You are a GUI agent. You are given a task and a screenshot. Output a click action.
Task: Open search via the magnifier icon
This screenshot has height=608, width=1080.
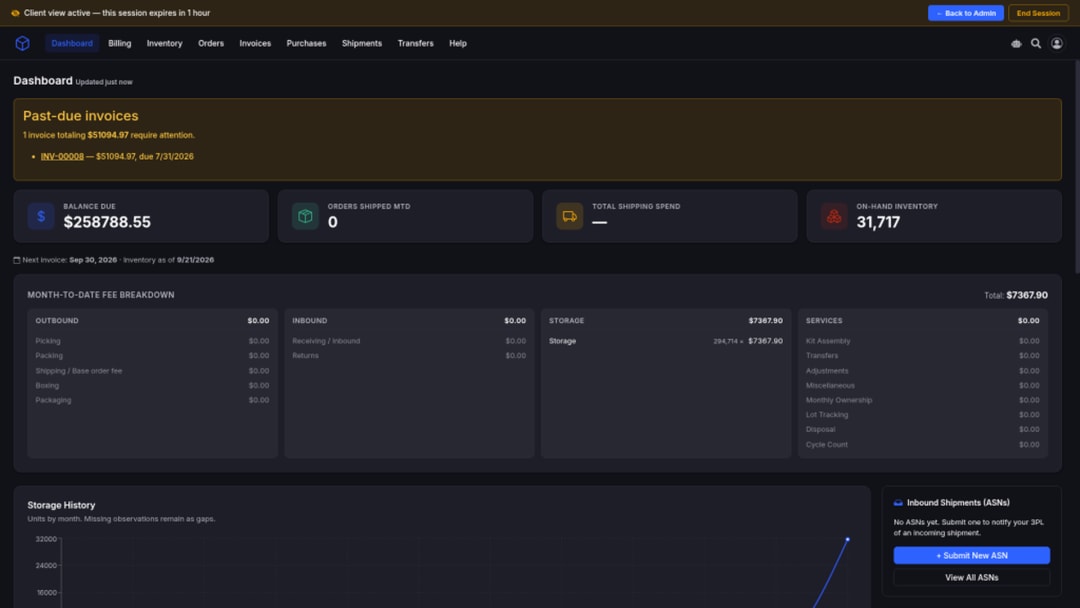pyautogui.click(x=1036, y=43)
